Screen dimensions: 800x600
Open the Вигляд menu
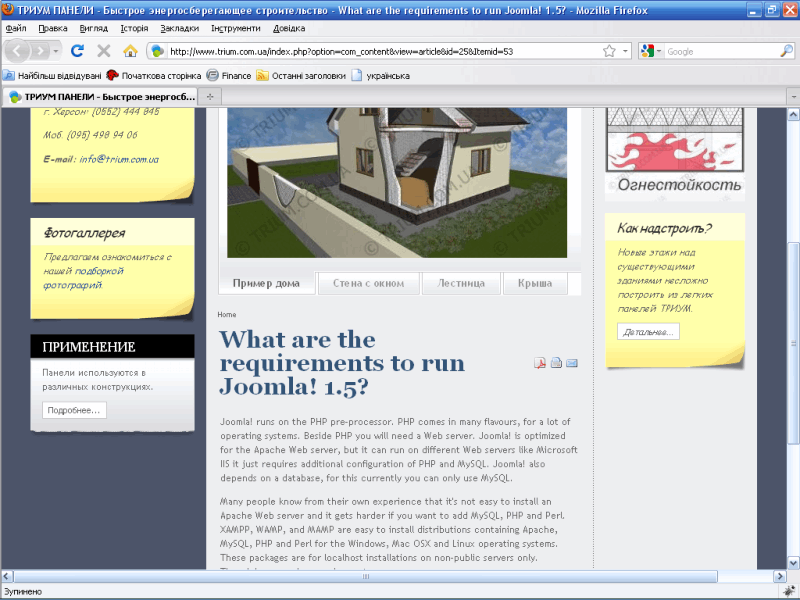[x=93, y=28]
